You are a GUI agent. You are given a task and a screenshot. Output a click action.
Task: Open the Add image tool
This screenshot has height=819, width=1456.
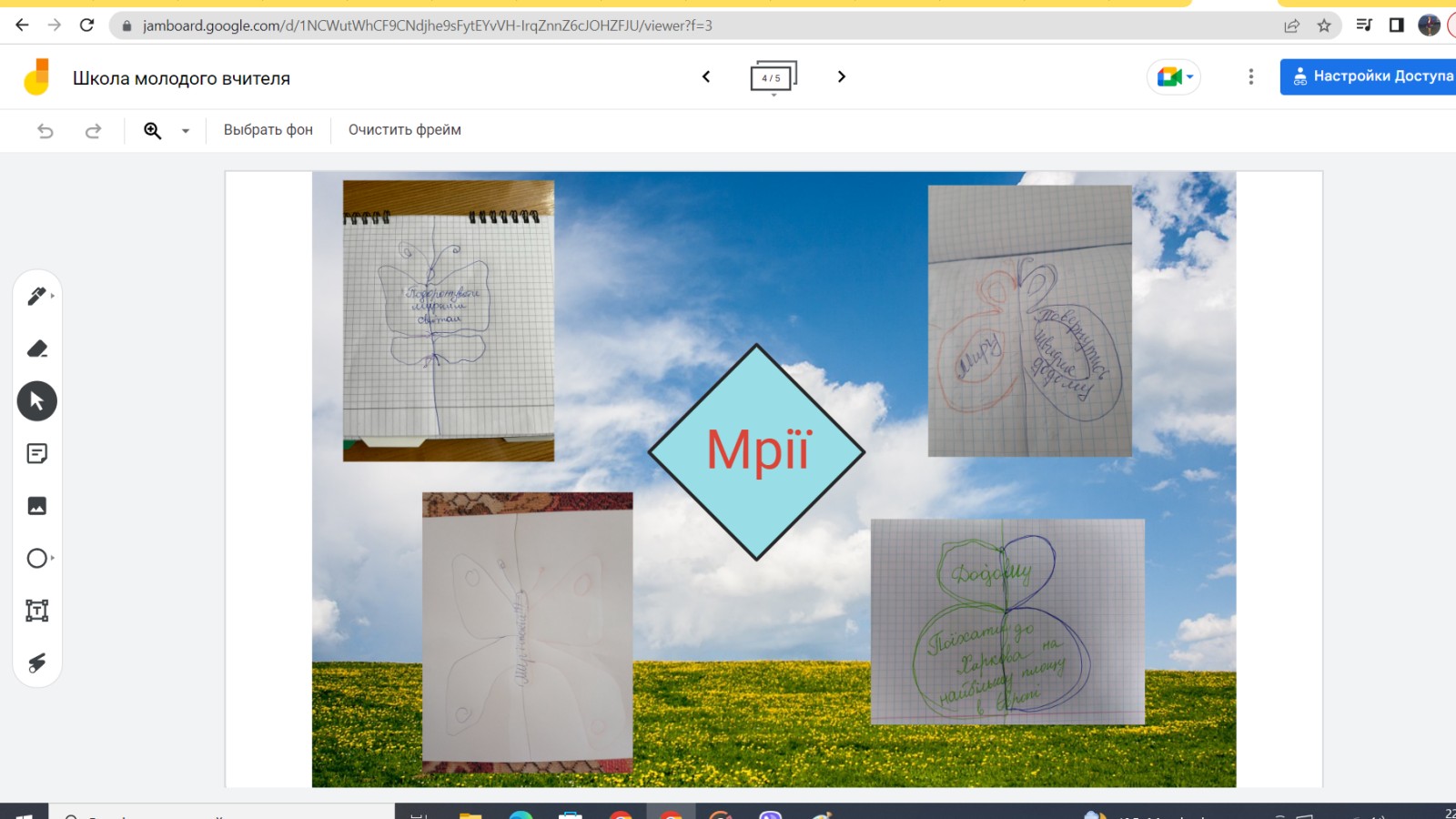coord(36,506)
